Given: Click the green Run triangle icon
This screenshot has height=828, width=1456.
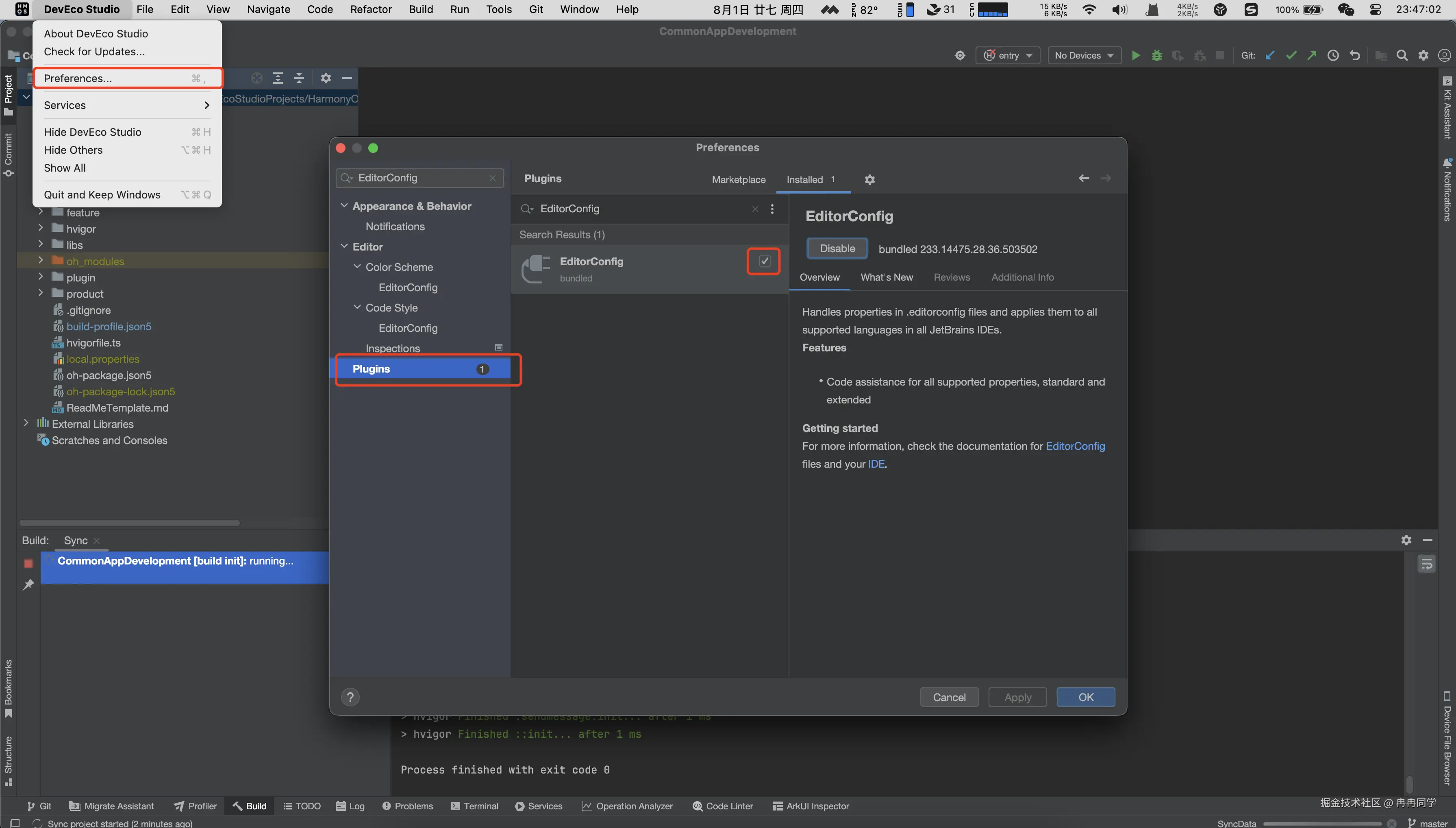Looking at the screenshot, I should (x=1135, y=55).
